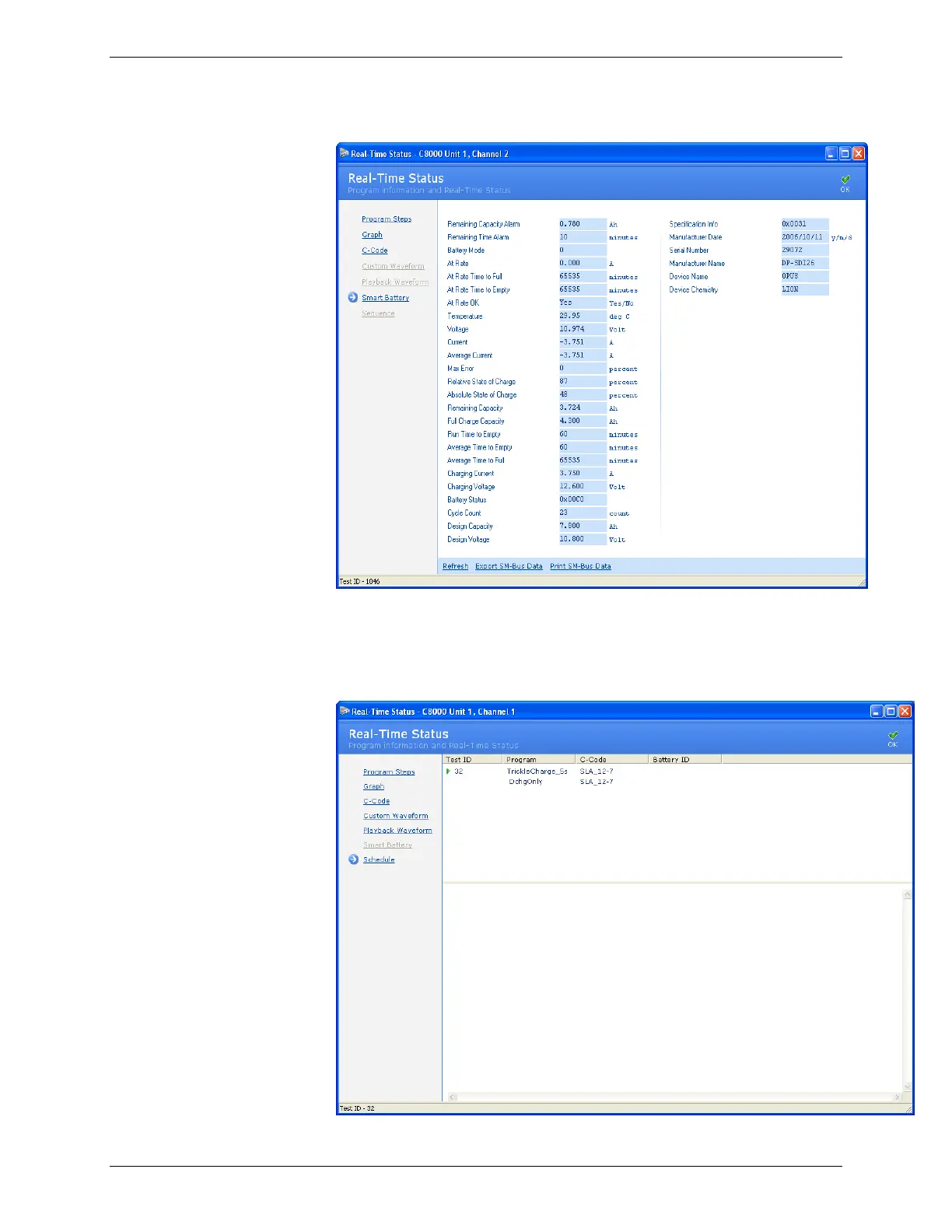This screenshot has width=952, height=1232.
Task: Click the Device Chemistry value LION
Action: [805, 289]
